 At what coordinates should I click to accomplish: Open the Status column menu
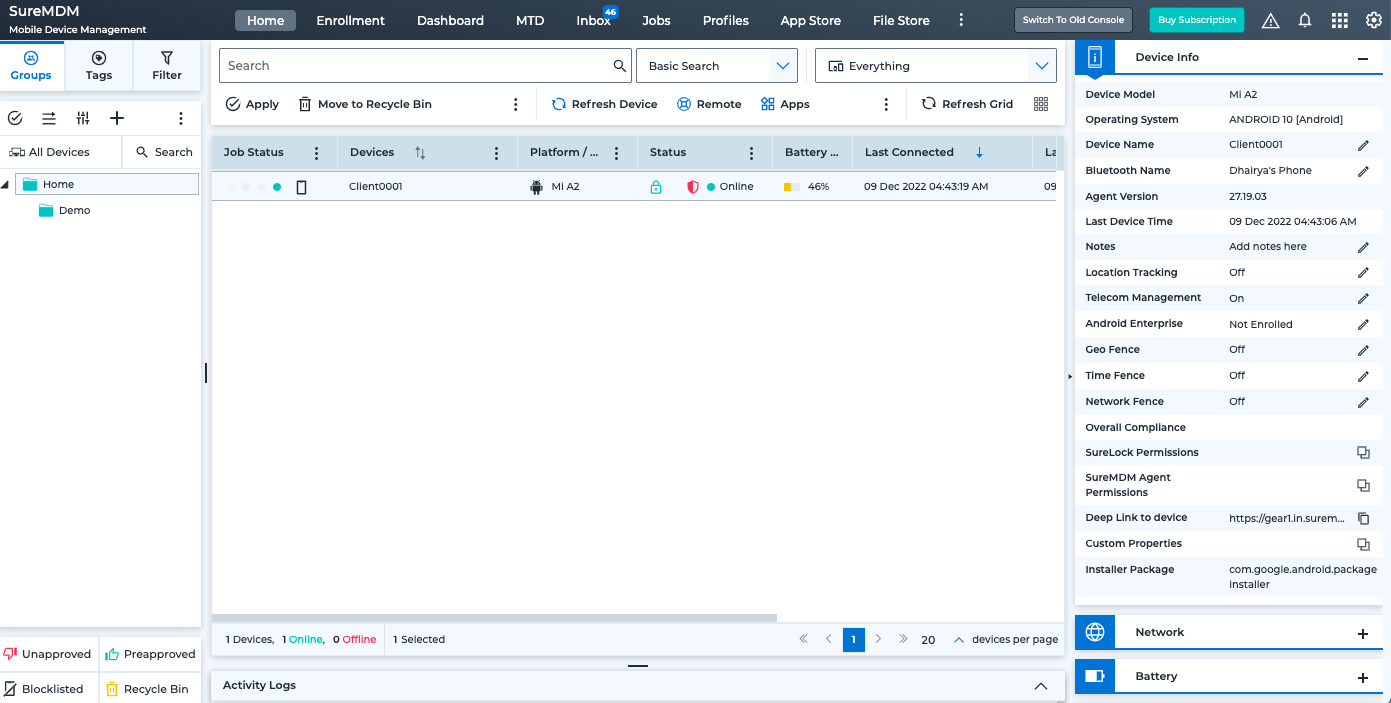coord(752,153)
